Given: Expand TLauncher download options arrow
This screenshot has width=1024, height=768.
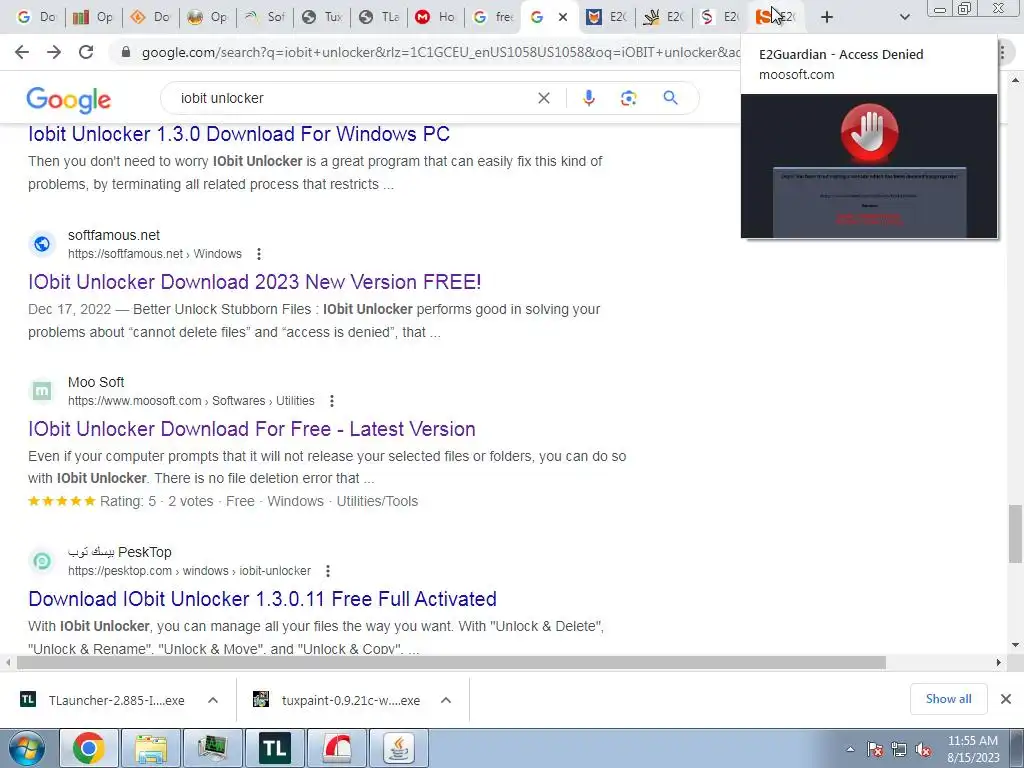Looking at the screenshot, I should tap(213, 700).
